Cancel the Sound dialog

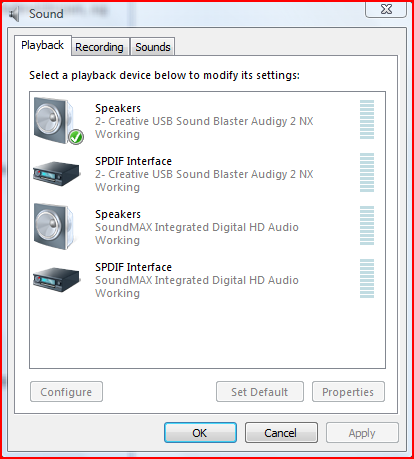(x=281, y=433)
